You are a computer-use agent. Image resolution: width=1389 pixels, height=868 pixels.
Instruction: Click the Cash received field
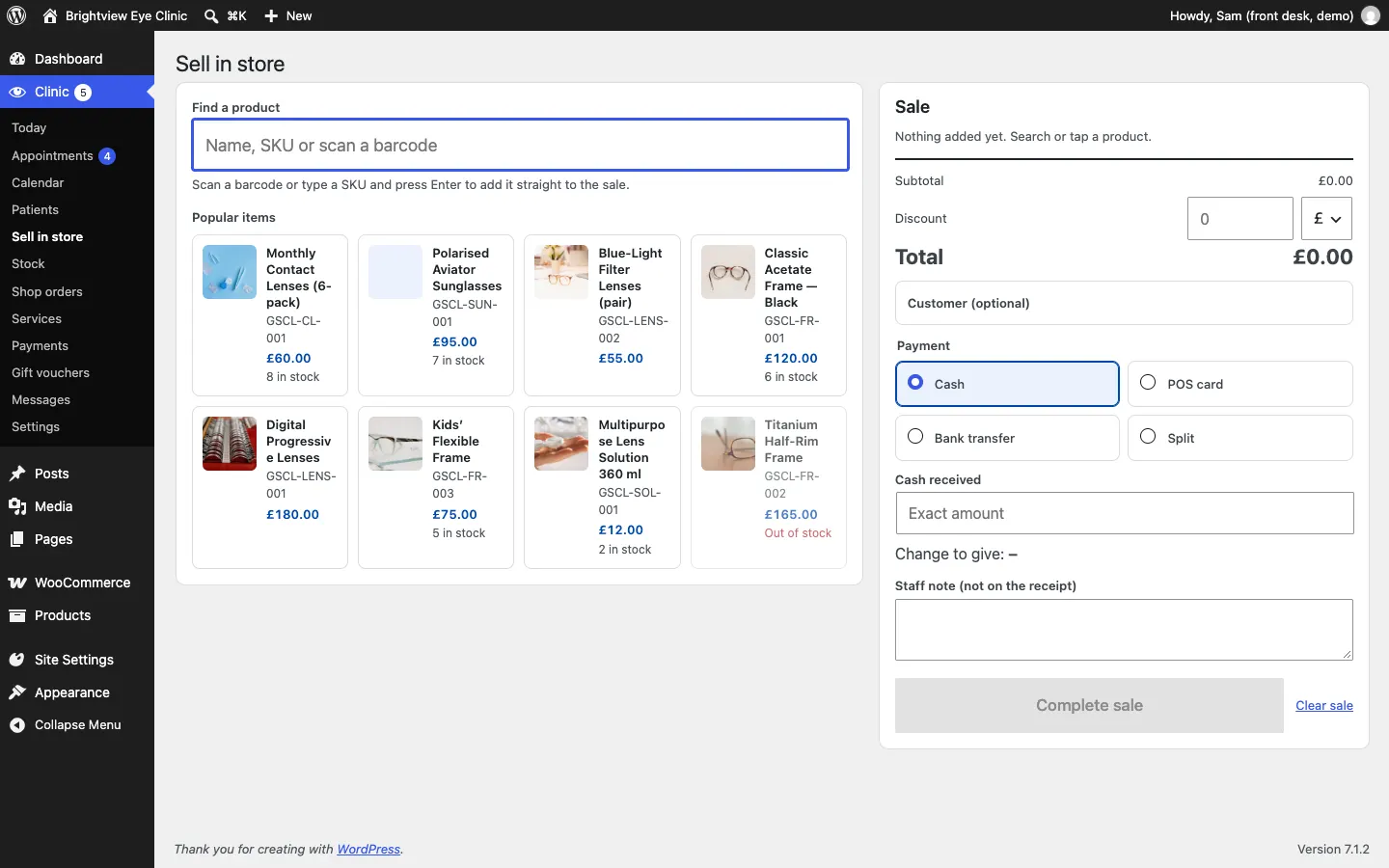coord(1125,514)
